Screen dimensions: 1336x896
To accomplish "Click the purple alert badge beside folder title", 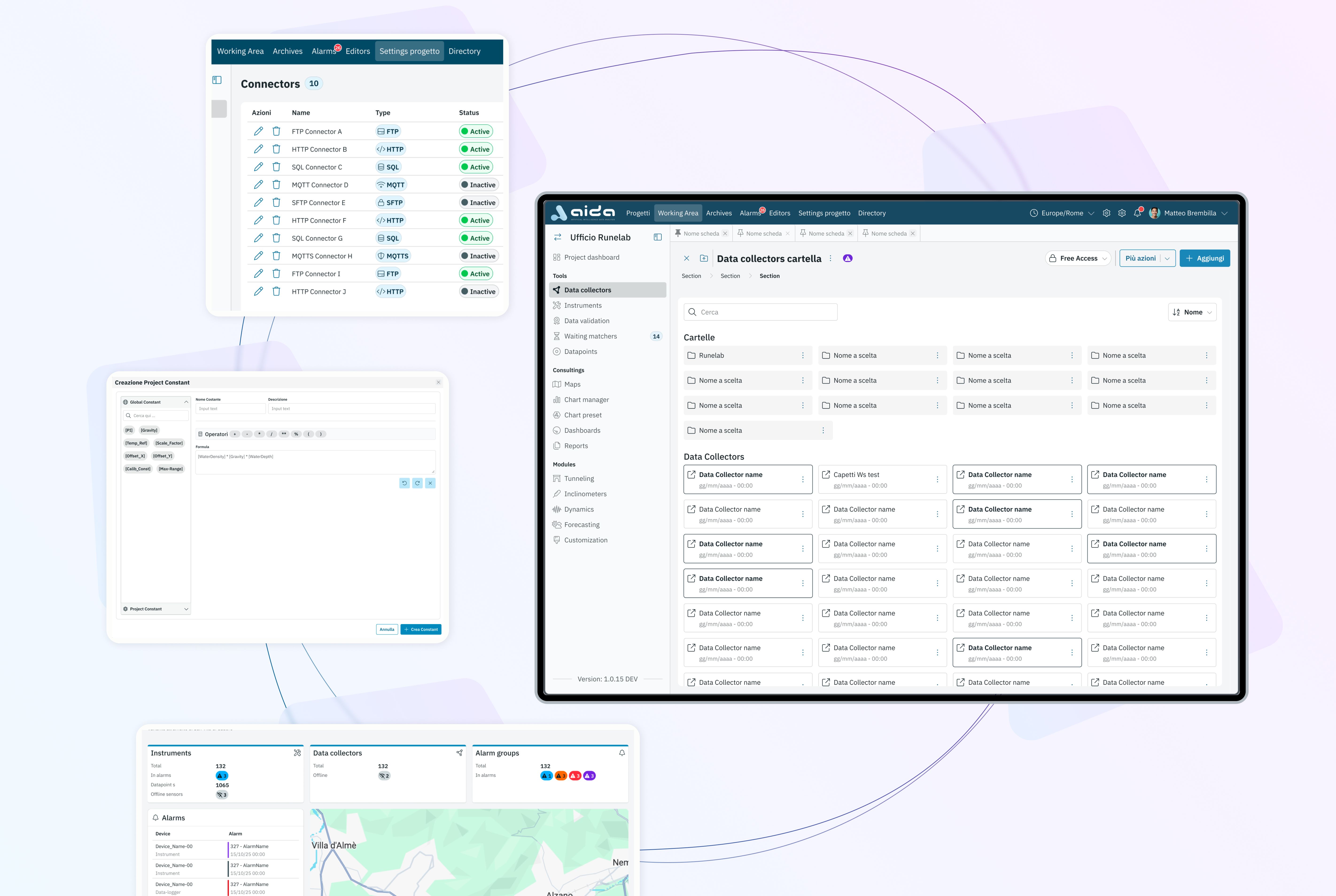I will click(x=847, y=258).
